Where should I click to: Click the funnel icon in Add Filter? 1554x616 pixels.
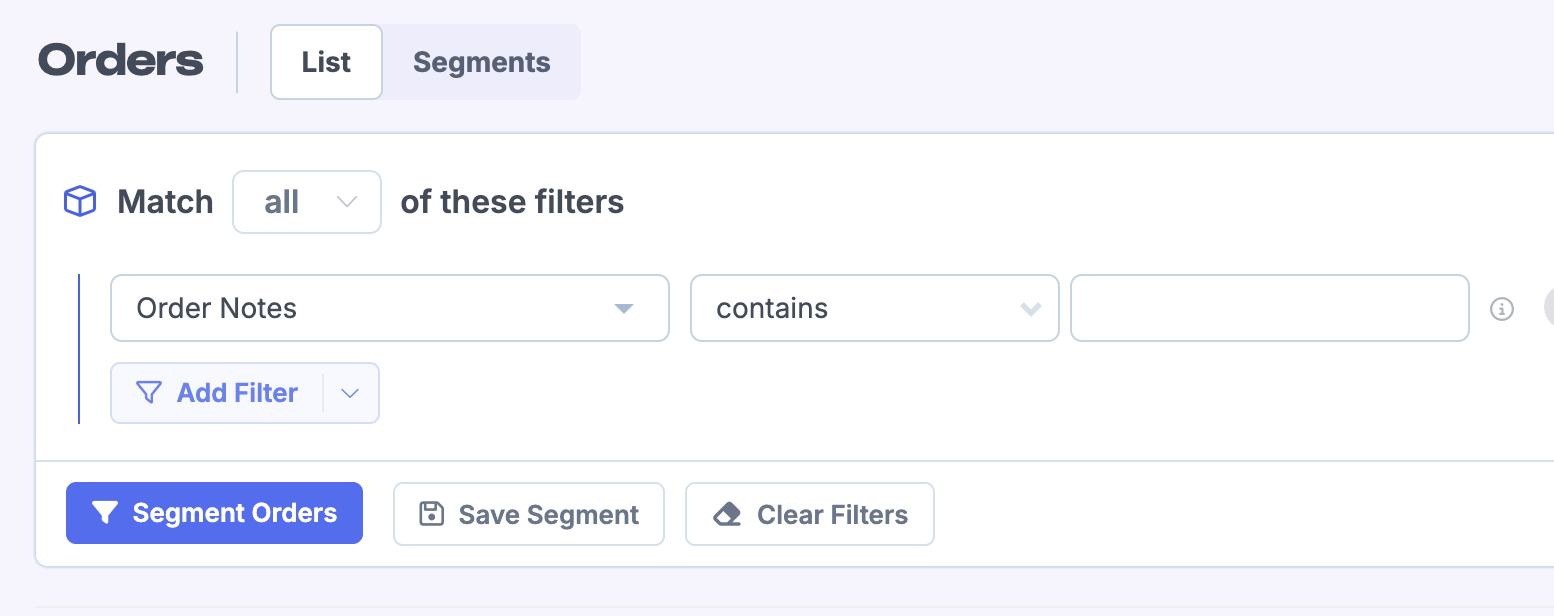pos(149,393)
